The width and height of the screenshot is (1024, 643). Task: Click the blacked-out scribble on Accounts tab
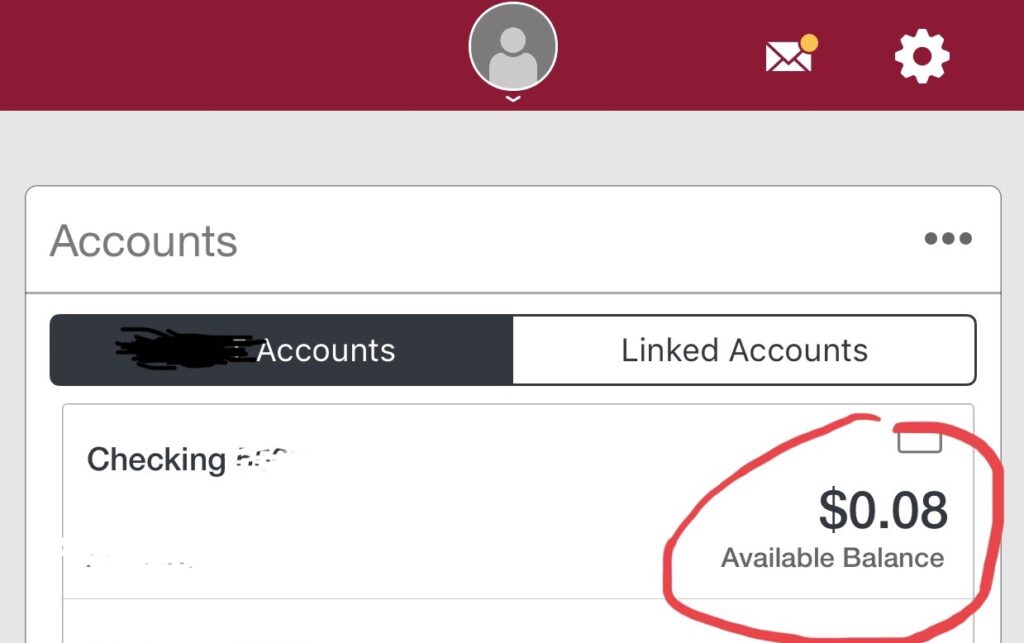click(x=183, y=348)
